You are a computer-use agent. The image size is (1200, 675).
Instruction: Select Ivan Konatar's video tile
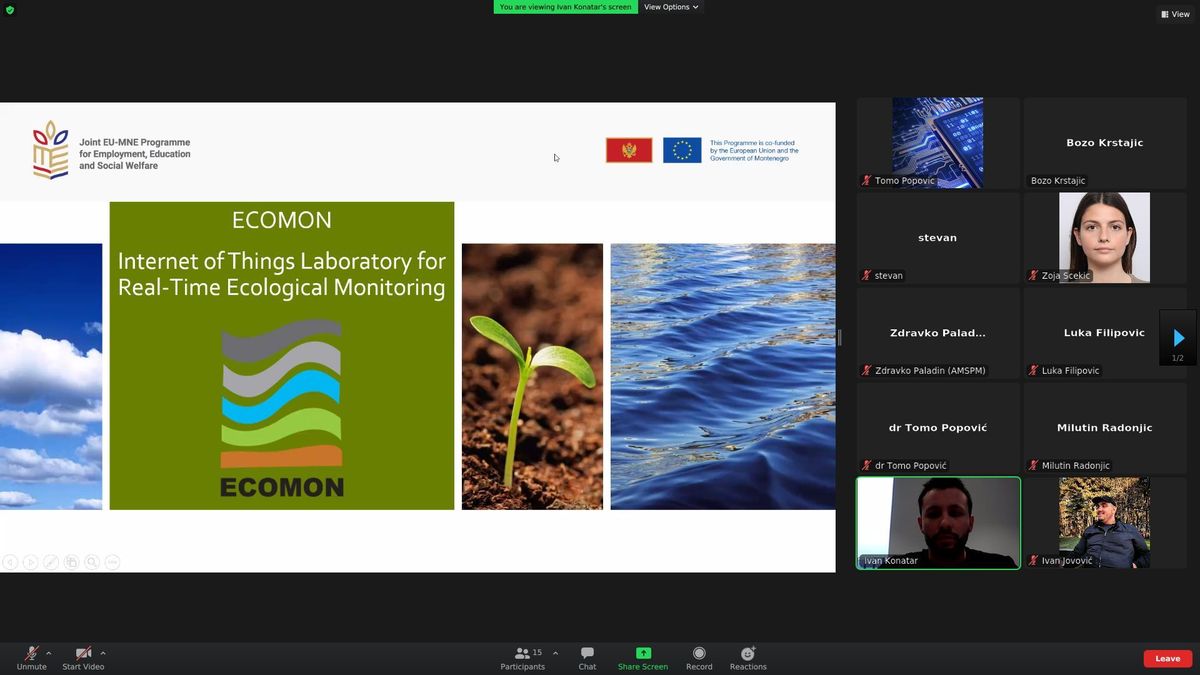tap(938, 523)
